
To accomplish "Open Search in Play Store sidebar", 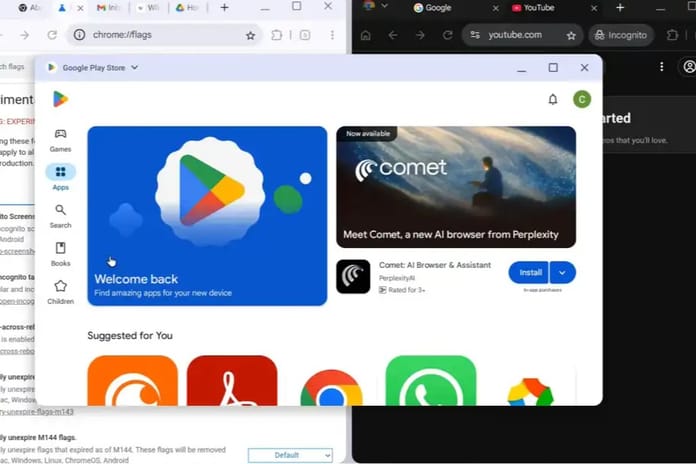I will (x=60, y=216).
